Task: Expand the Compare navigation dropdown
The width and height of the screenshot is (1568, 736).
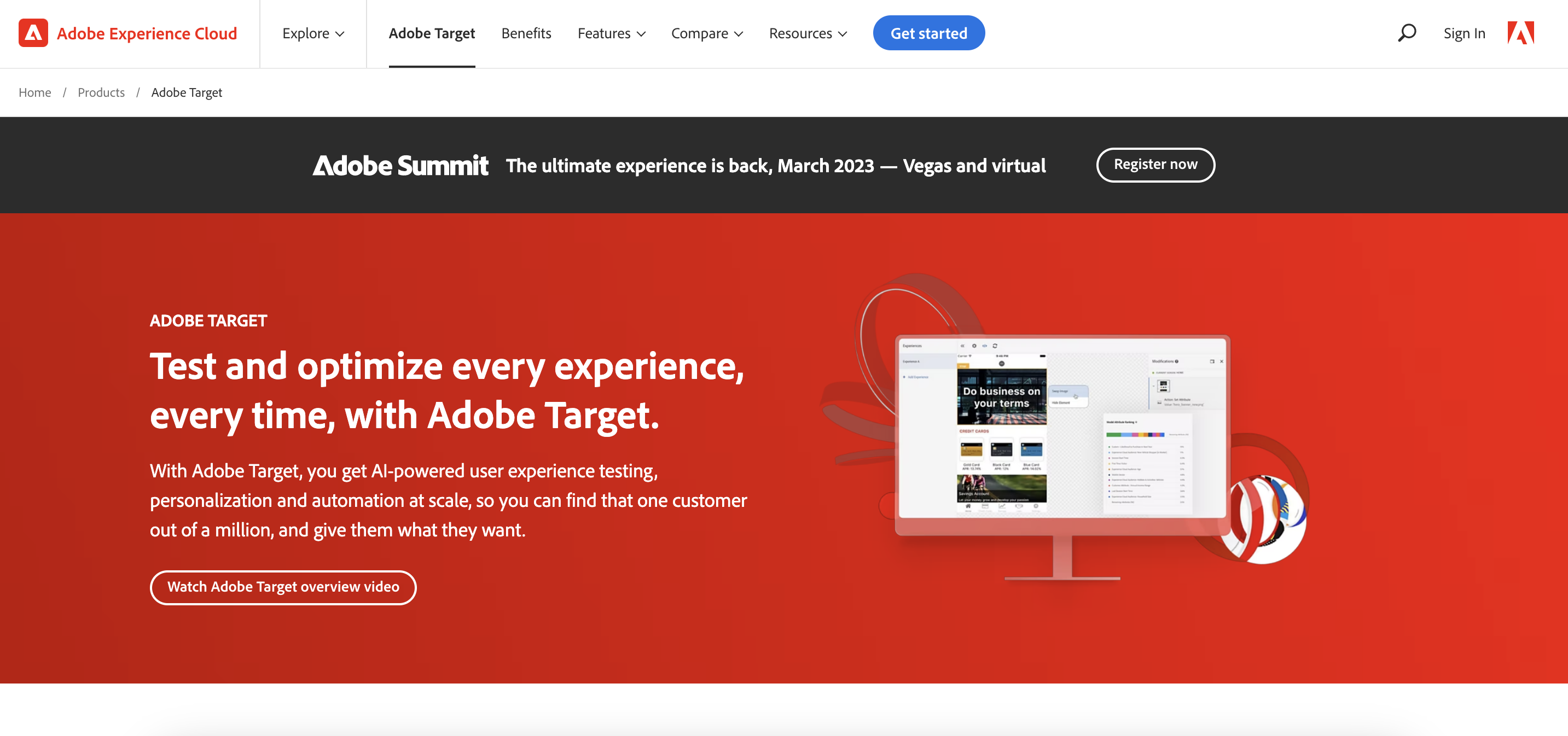Action: coord(706,33)
